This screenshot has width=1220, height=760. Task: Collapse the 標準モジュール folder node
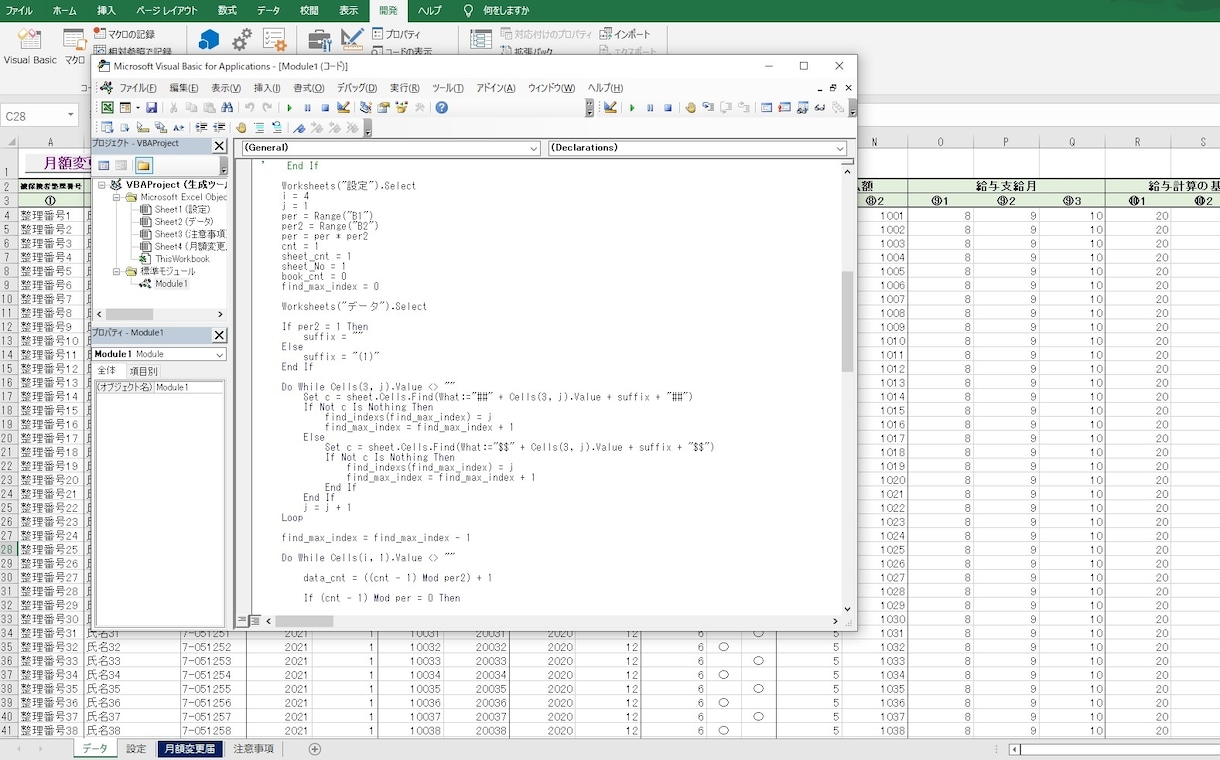(117, 271)
